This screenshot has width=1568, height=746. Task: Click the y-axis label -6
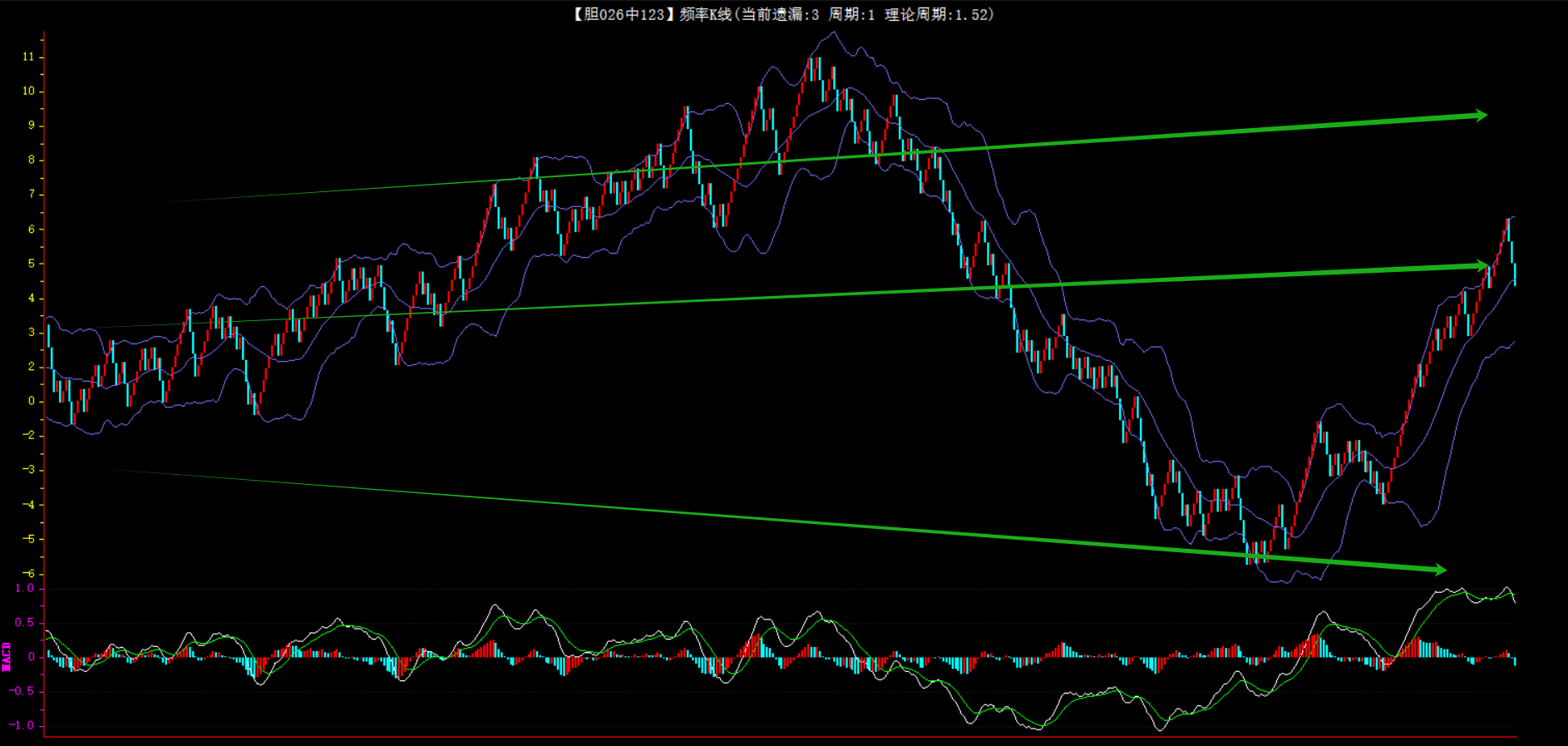coord(28,573)
